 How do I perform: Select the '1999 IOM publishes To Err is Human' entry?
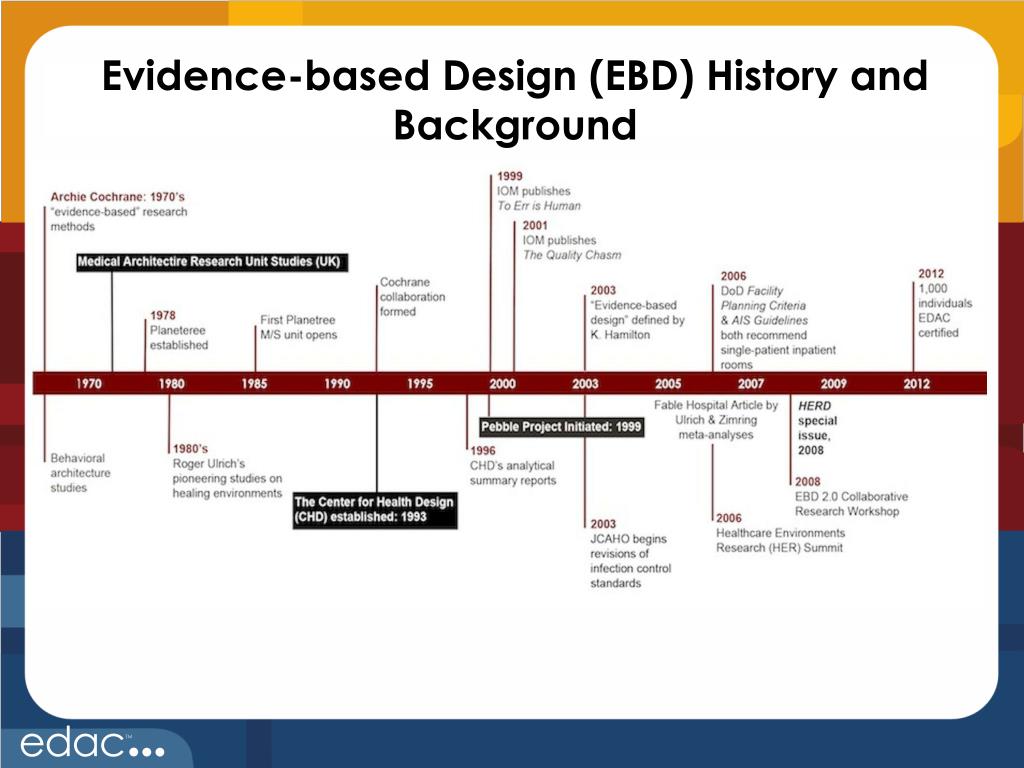(x=538, y=191)
